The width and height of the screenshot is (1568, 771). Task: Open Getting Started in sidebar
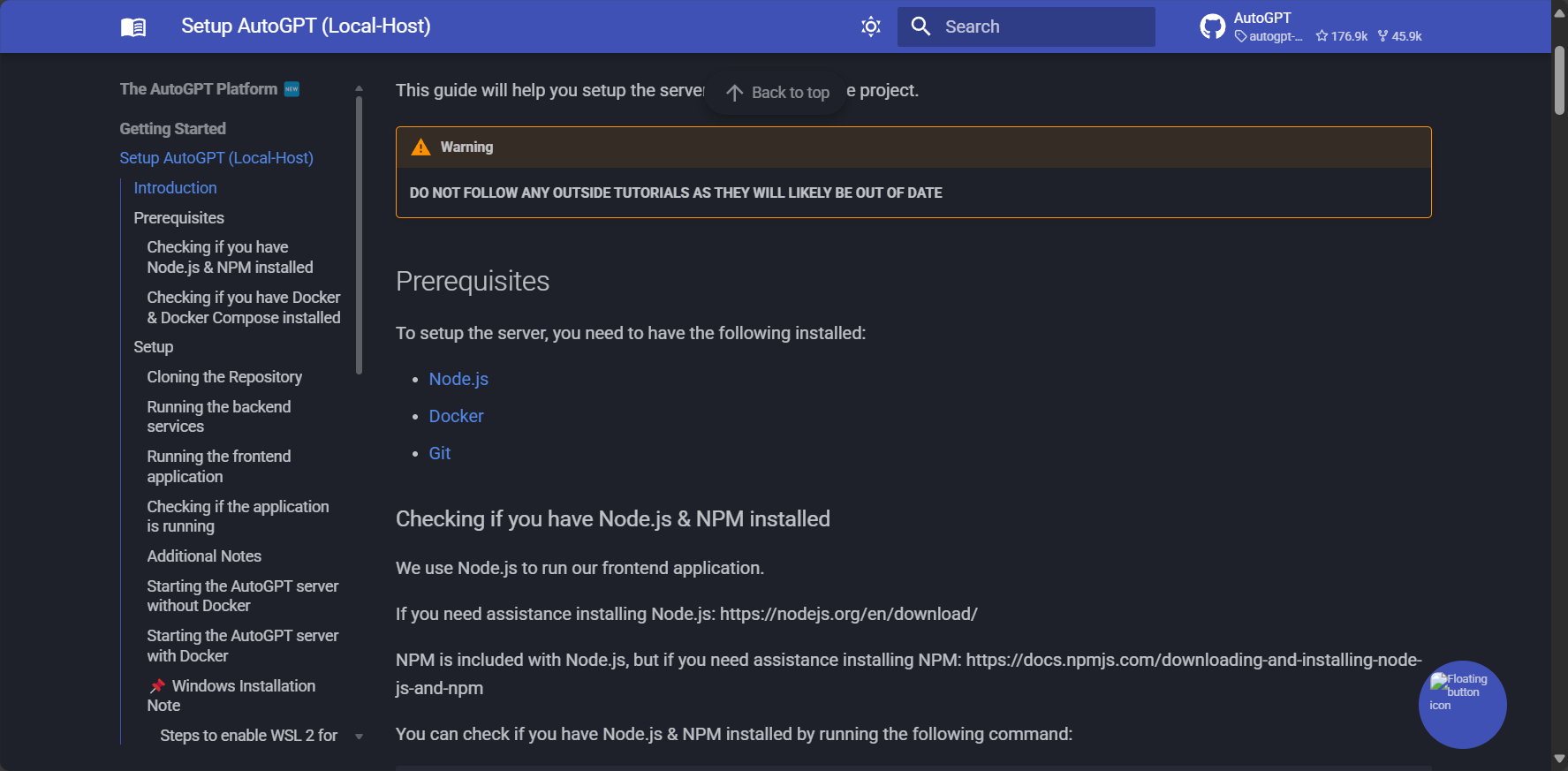point(173,129)
